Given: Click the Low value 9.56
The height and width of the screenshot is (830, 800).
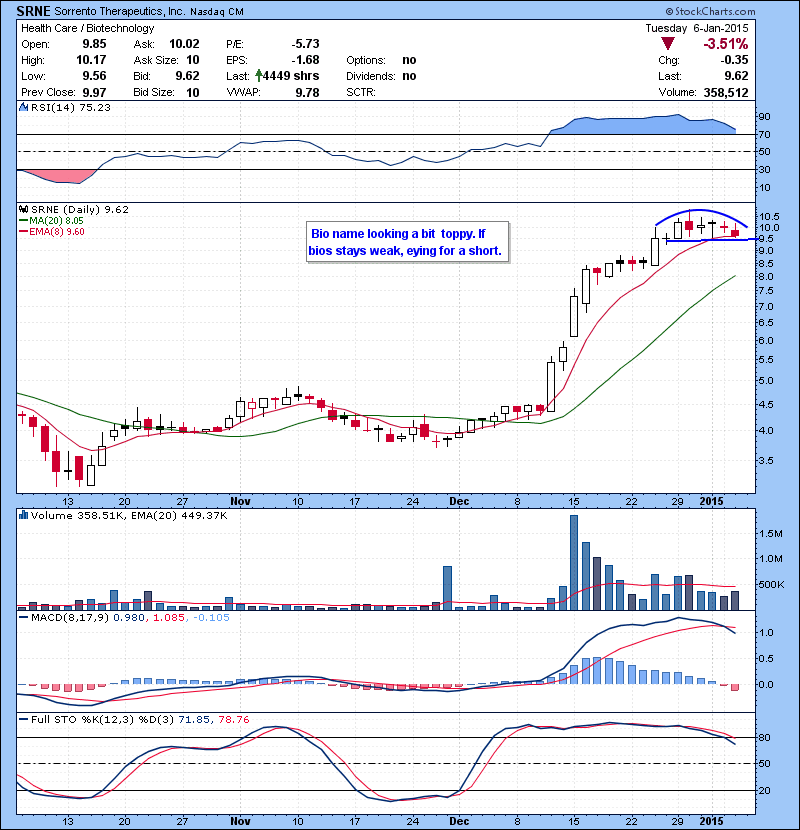Looking at the screenshot, I should coord(94,76).
